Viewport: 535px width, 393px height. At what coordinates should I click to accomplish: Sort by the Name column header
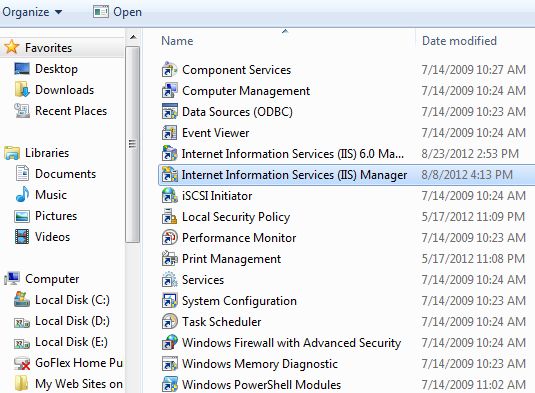177,41
